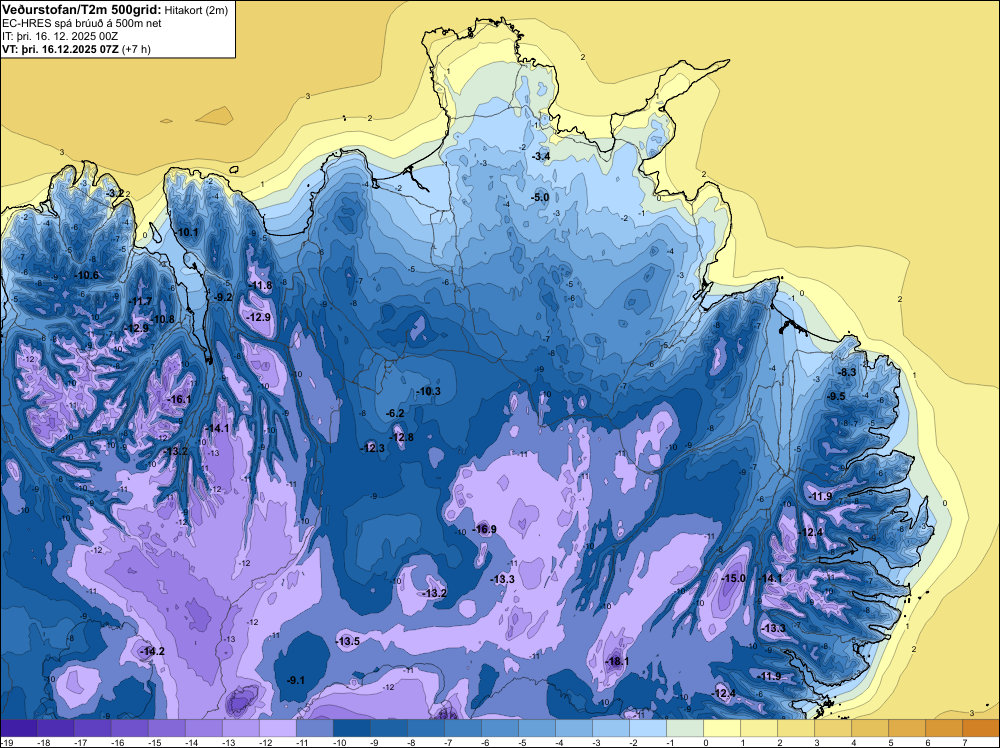Click the -3.2 station temperature label
Screen dimensions: 1000x748
click(115, 193)
